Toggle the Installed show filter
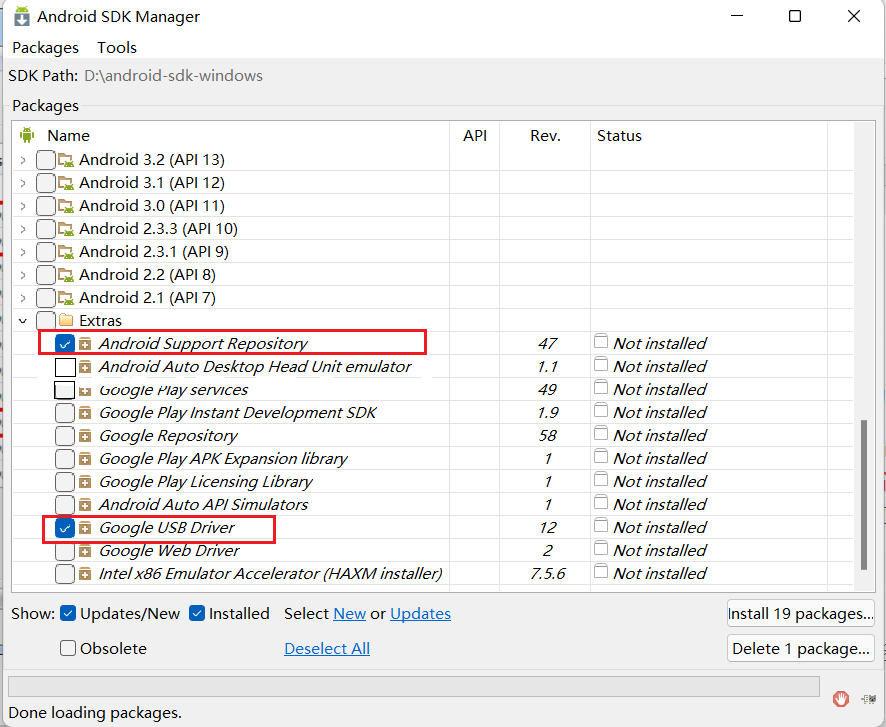 coord(197,613)
